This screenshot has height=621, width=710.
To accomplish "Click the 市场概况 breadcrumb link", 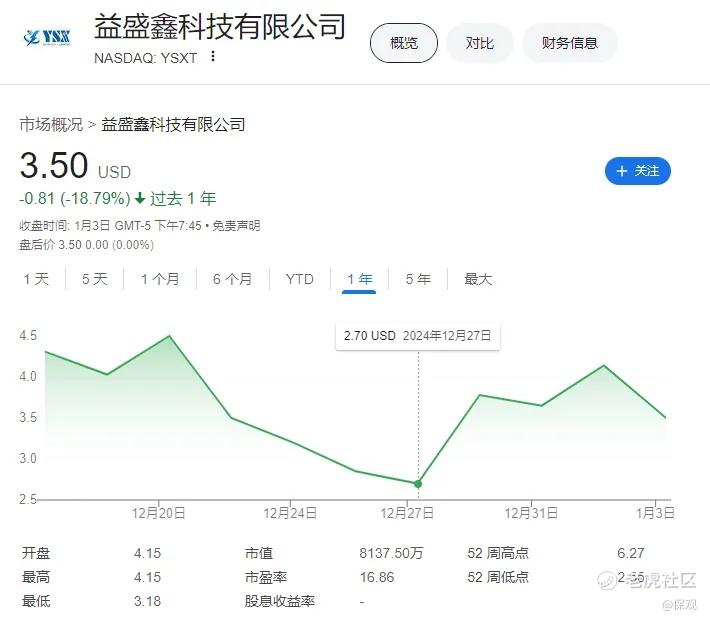I will (x=51, y=125).
